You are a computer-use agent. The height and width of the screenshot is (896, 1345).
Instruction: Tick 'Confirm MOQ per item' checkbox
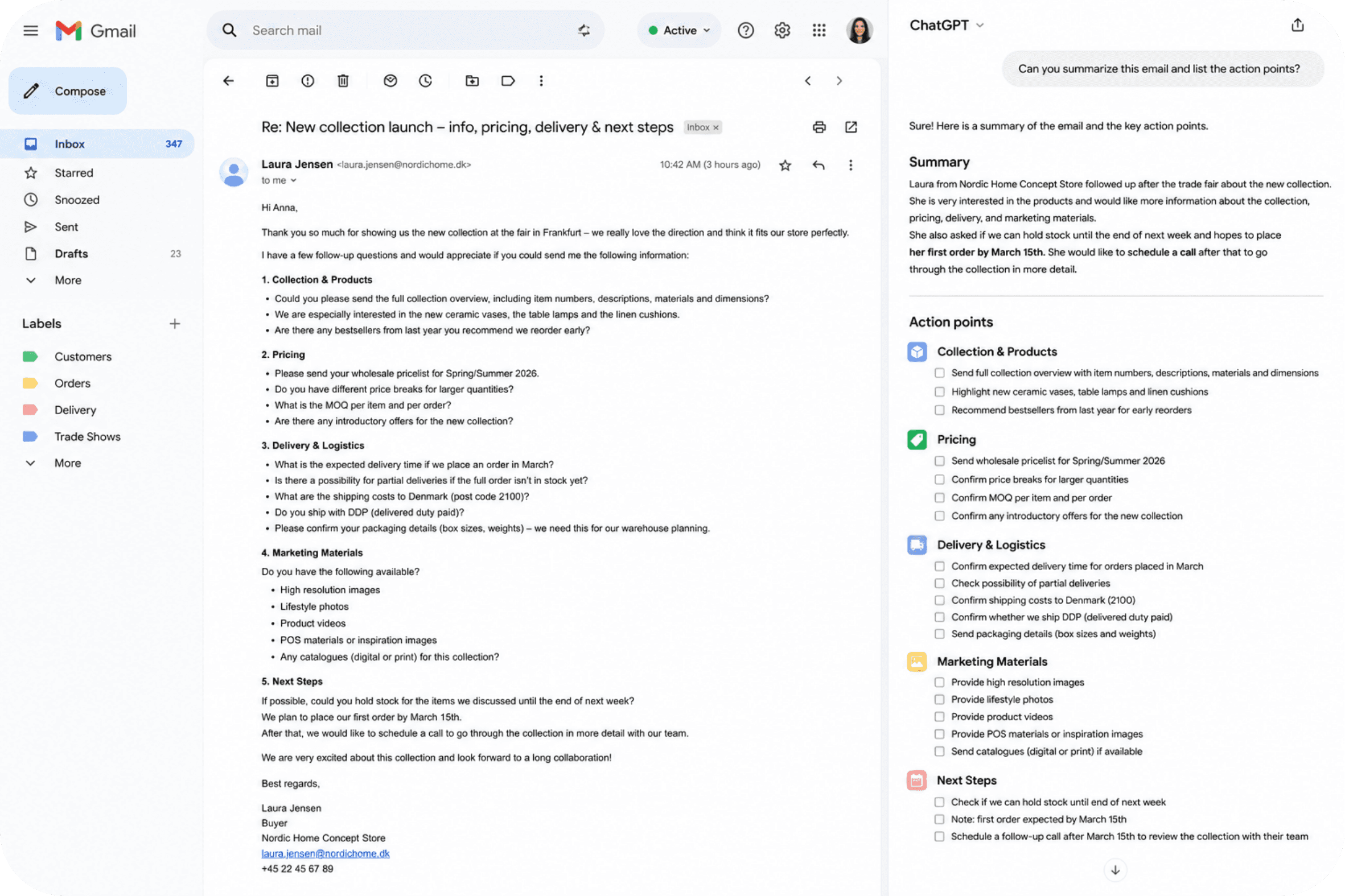tap(939, 498)
